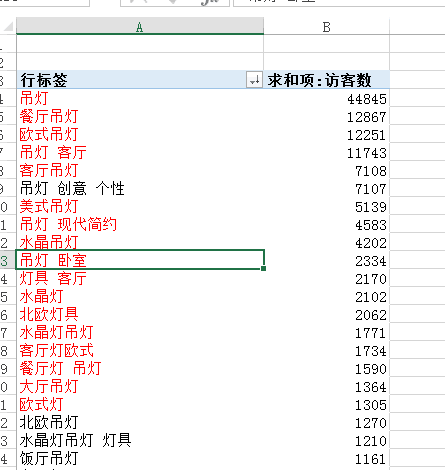Click the value 2102

coord(371,297)
